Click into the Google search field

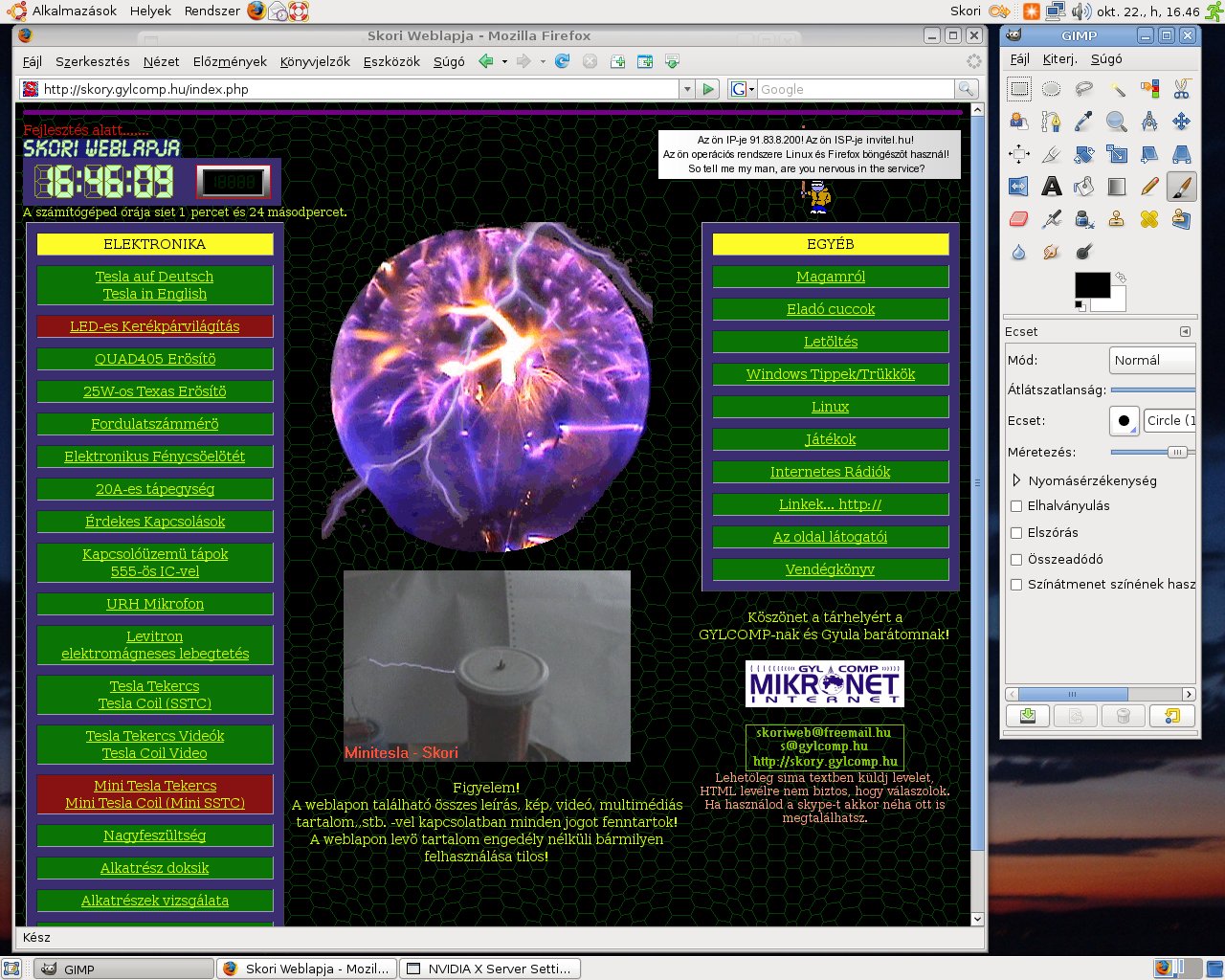[x=855, y=89]
